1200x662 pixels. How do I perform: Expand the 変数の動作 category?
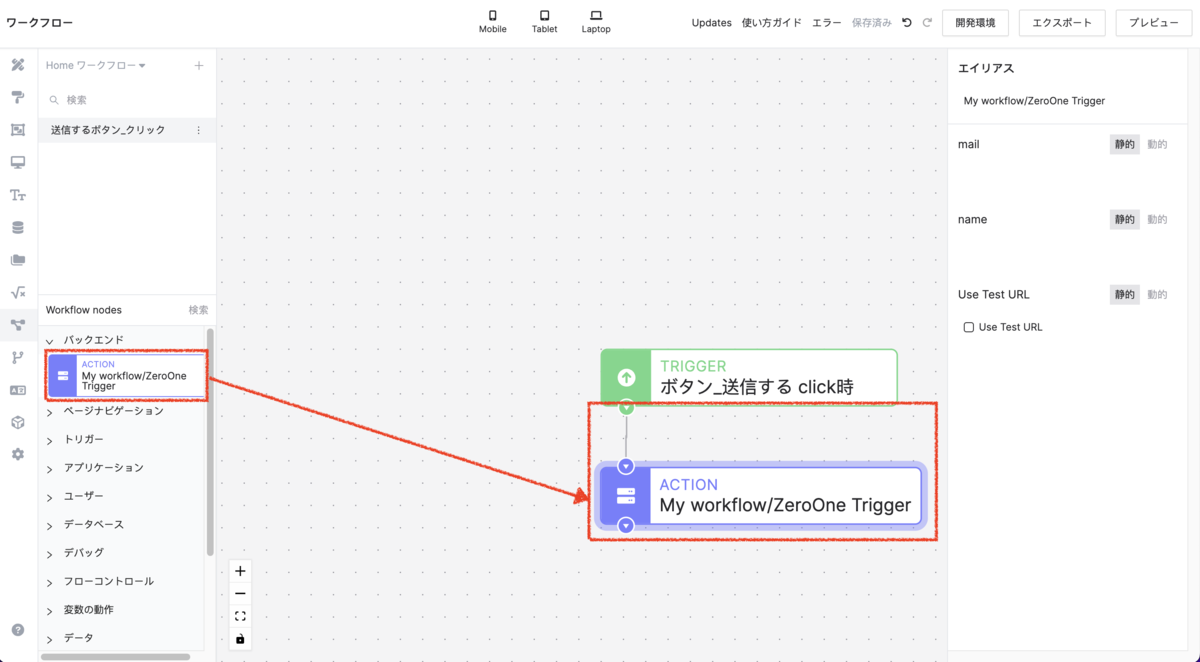pos(49,610)
